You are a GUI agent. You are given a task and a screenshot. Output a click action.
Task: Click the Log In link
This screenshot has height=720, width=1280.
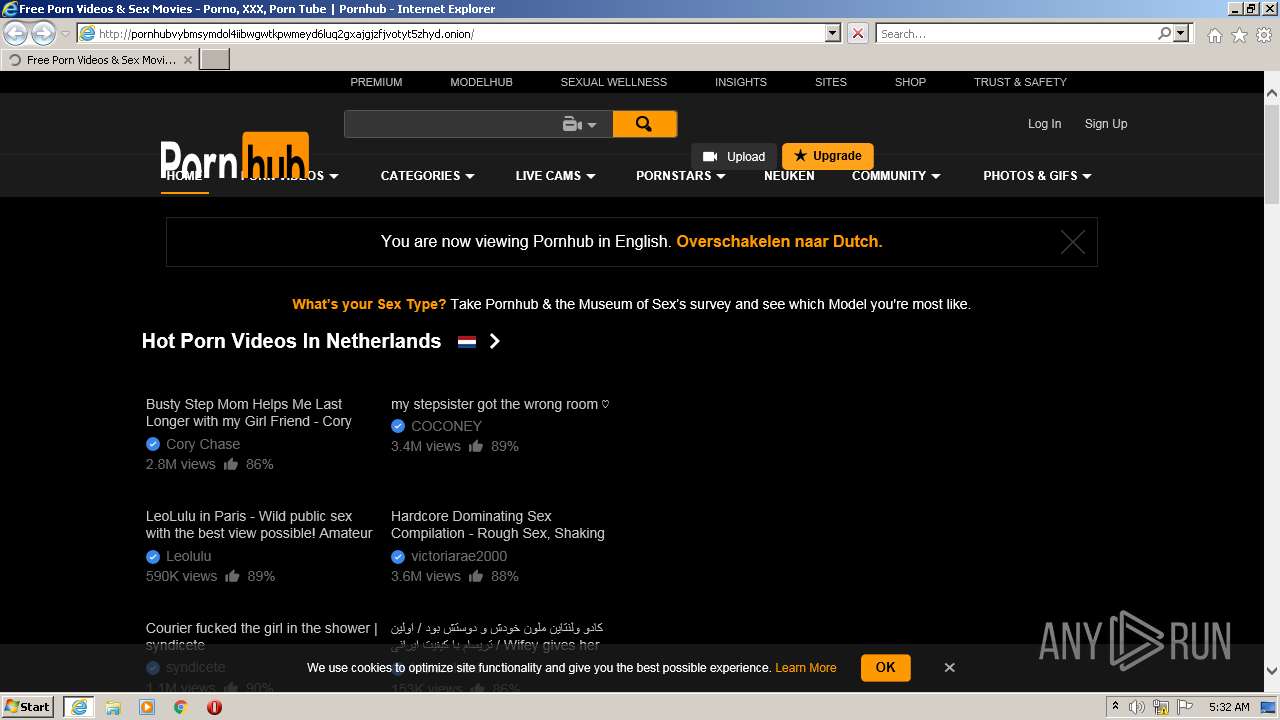coord(1044,124)
